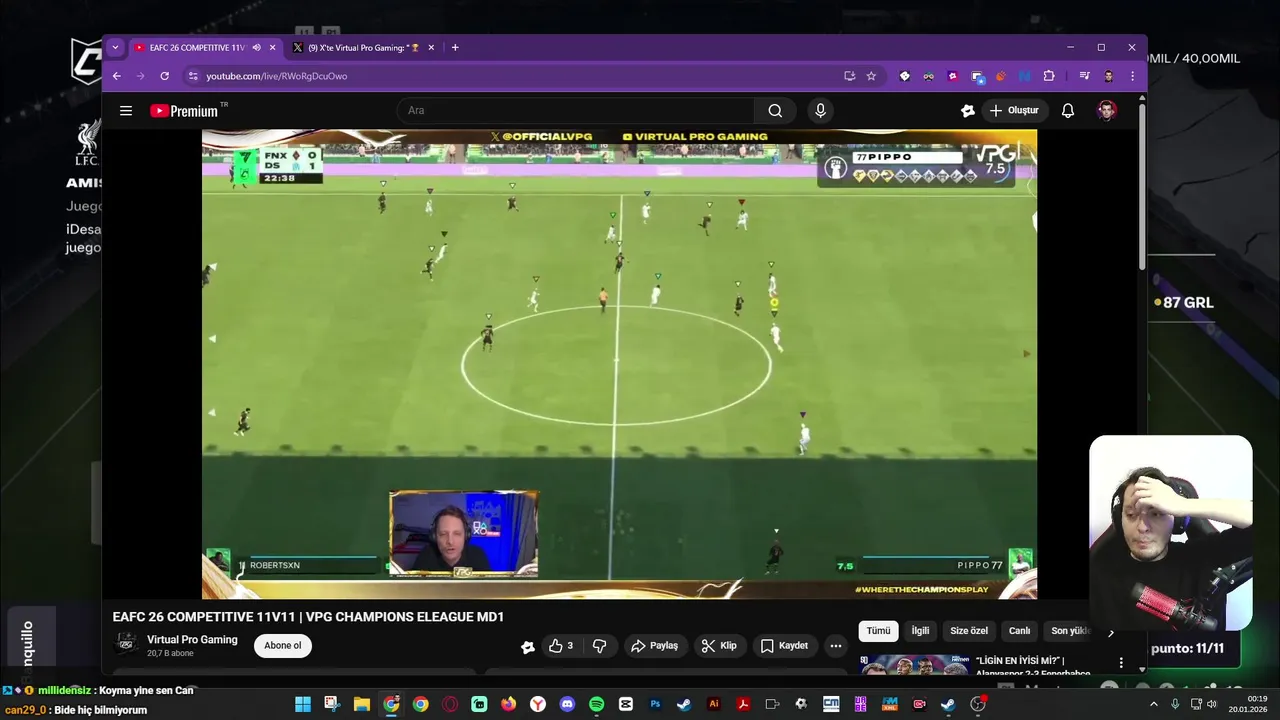Open Spotify from the taskbar

point(597,704)
